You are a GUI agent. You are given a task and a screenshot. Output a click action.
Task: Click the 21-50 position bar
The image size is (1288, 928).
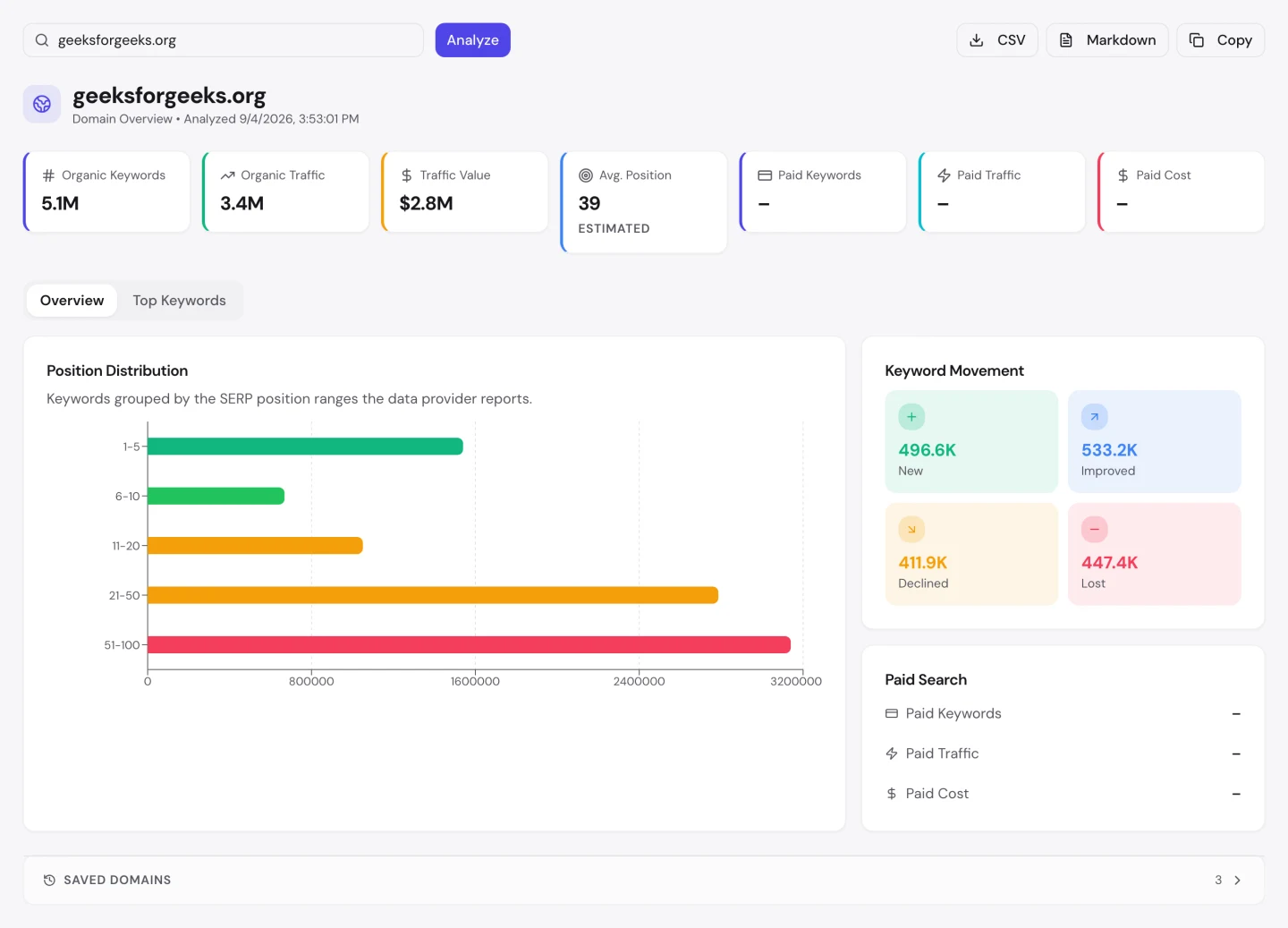[x=433, y=595]
